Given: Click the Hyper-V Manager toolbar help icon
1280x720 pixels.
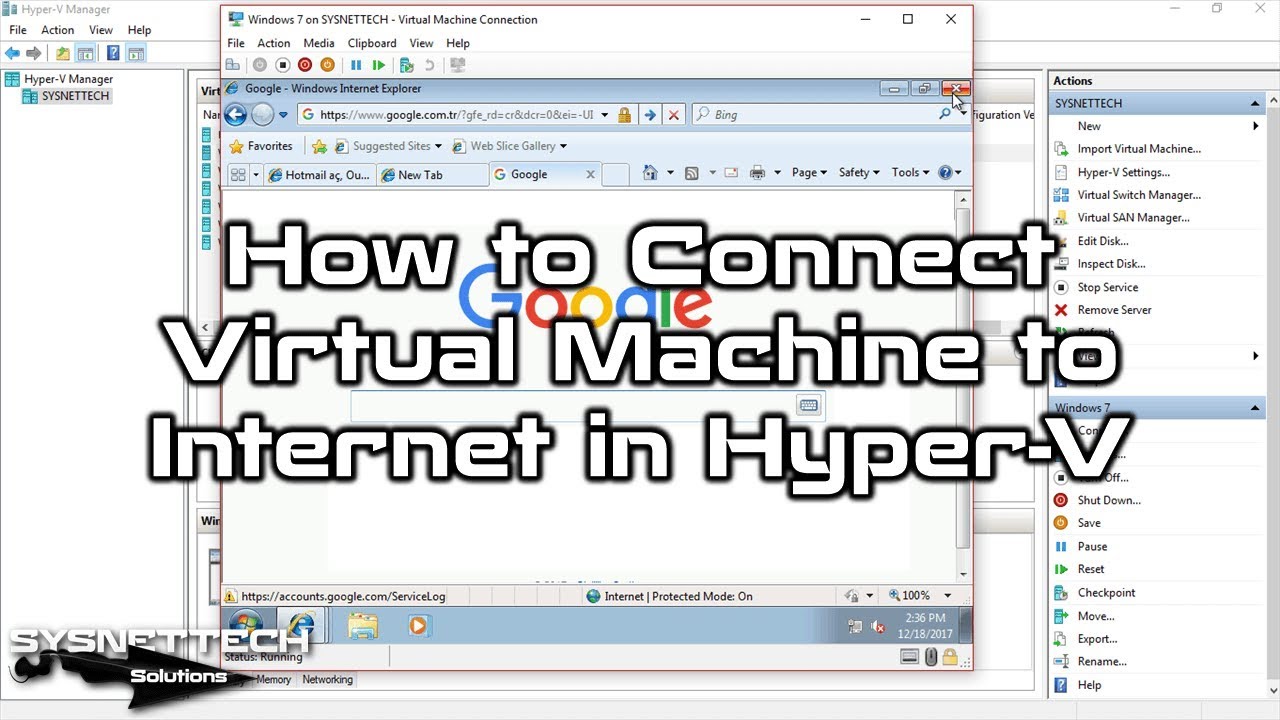Looking at the screenshot, I should [x=113, y=53].
